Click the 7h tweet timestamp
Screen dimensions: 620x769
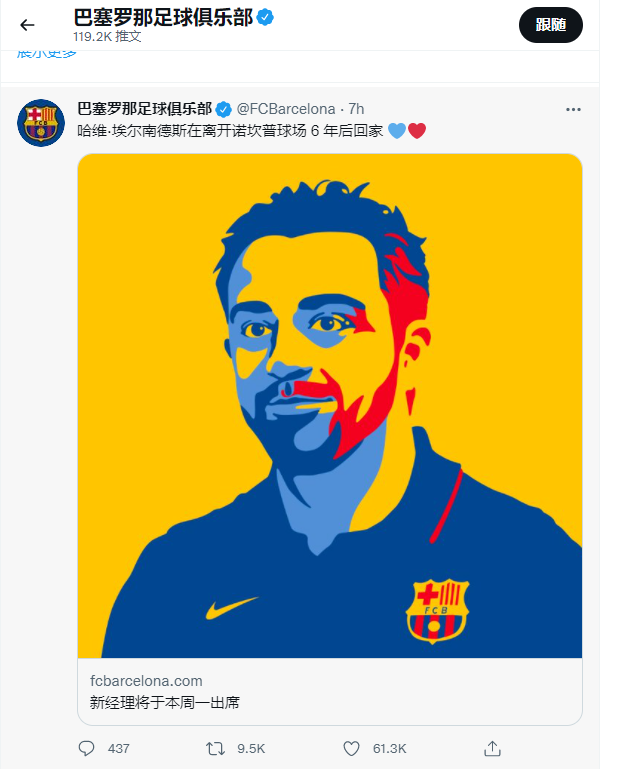pos(356,109)
